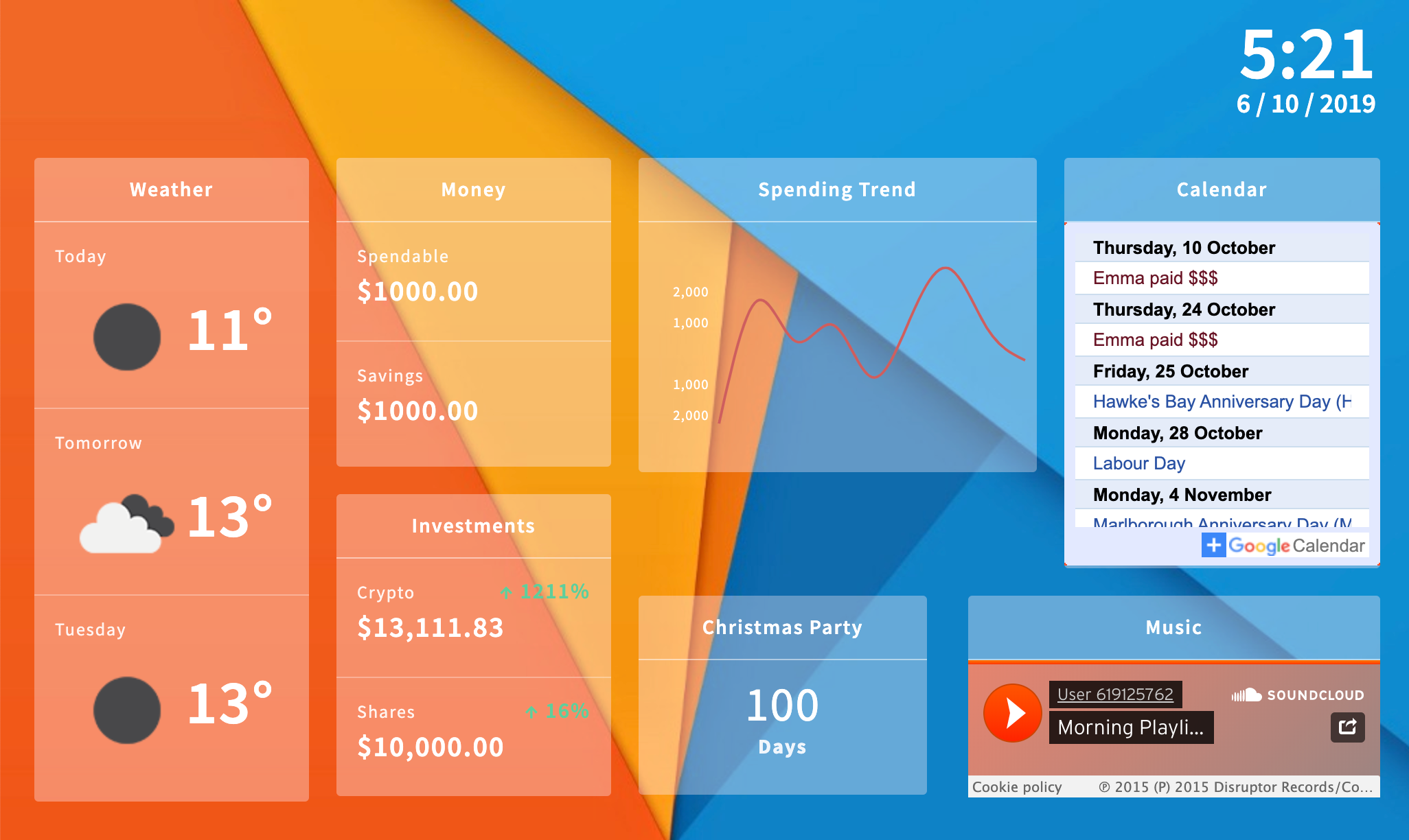This screenshot has height=840, width=1409.
Task: Toggle the Investments savings visibility
Action: click(473, 523)
